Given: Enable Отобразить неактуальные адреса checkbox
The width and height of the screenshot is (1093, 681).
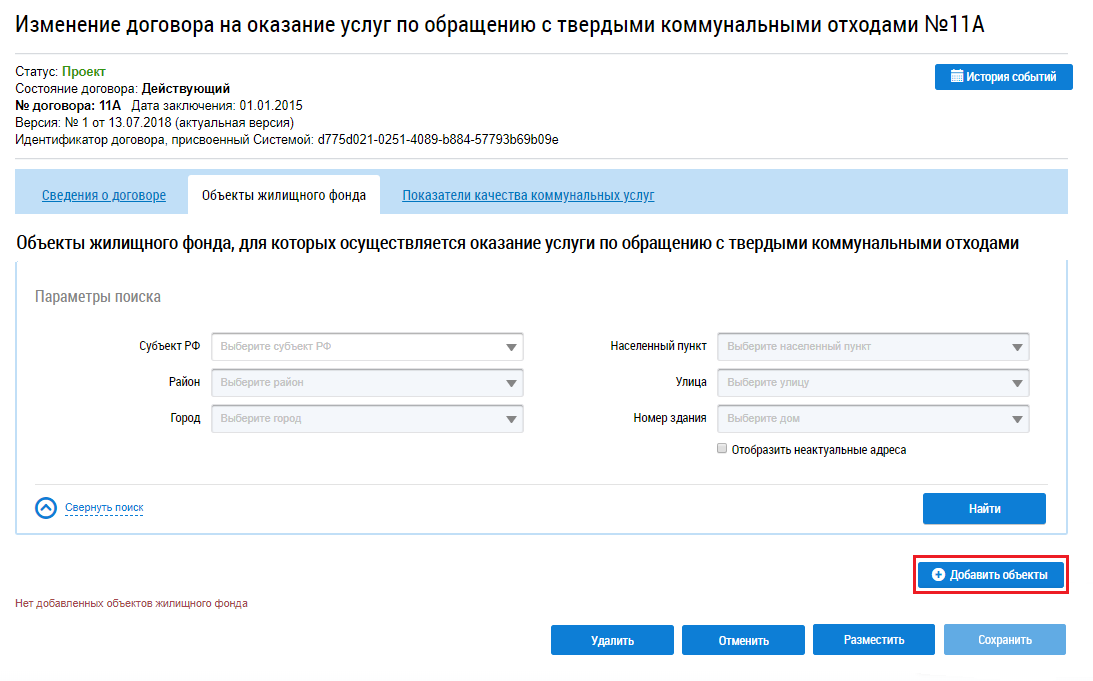Looking at the screenshot, I should 722,450.
